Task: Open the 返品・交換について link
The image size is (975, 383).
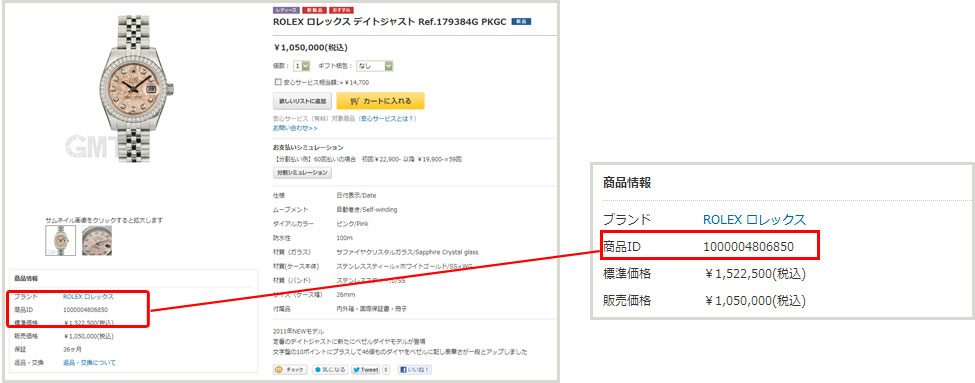Action: pyautogui.click(x=90, y=362)
